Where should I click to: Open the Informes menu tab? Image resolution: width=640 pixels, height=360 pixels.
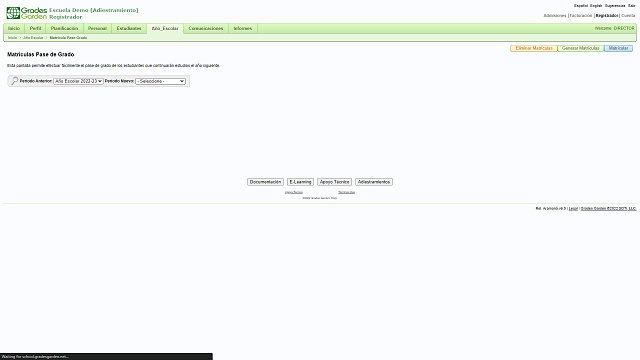[243, 28]
